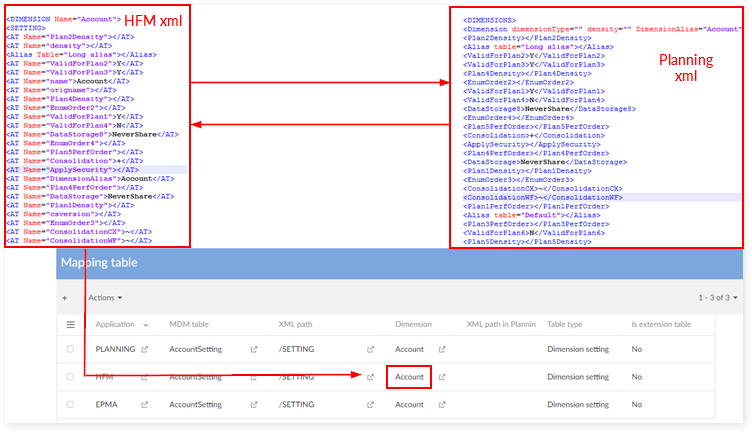The image size is (752, 432).
Task: Click AccountSetting in the PLANNING row
Action: tap(196, 349)
